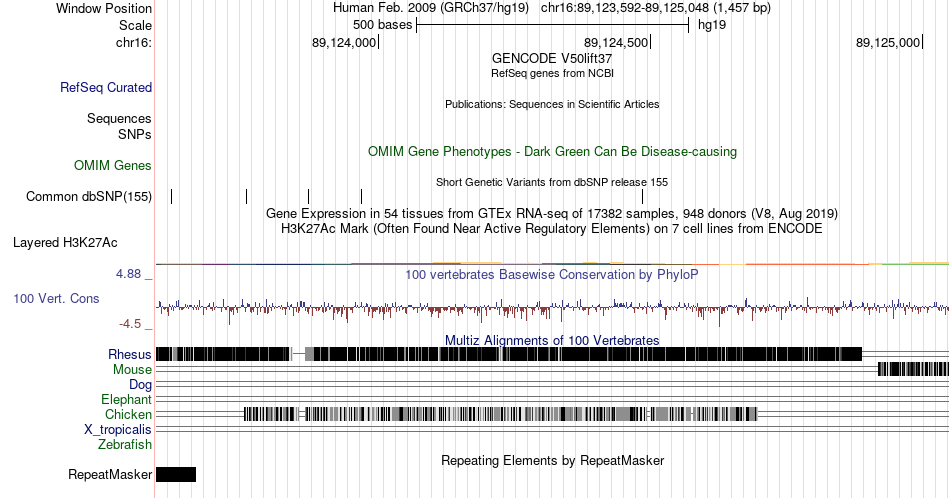Click the X_tropicalis alignment label
Viewport: 950px width, 498px height.
[x=118, y=430]
